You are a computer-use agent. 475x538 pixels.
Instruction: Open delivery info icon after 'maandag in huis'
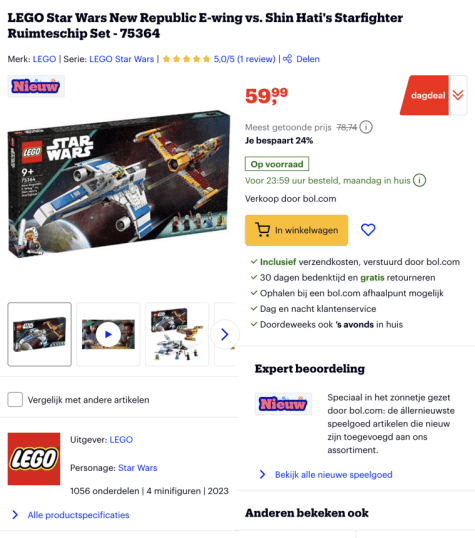click(x=419, y=180)
